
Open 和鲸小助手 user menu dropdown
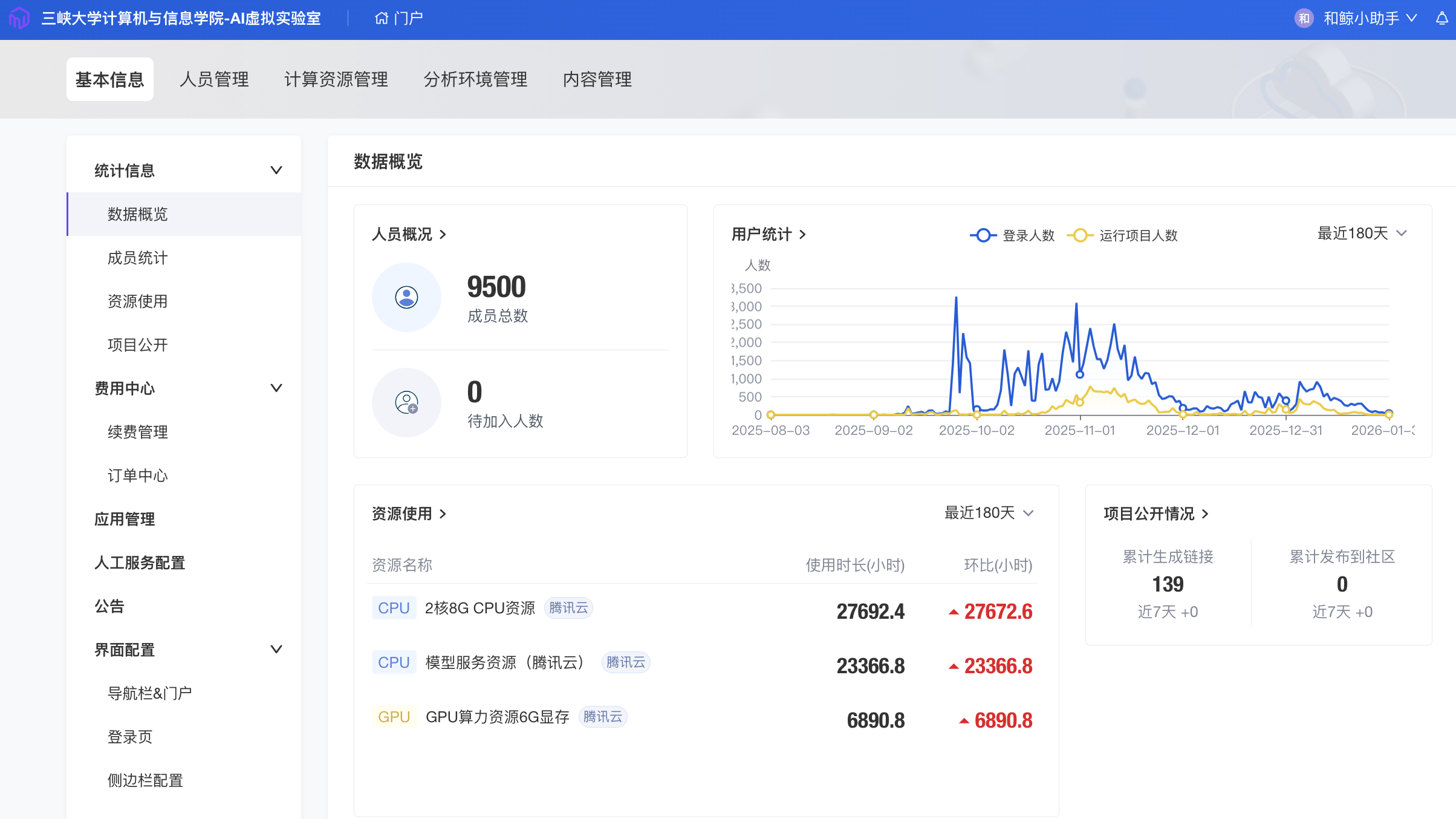[1411, 19]
